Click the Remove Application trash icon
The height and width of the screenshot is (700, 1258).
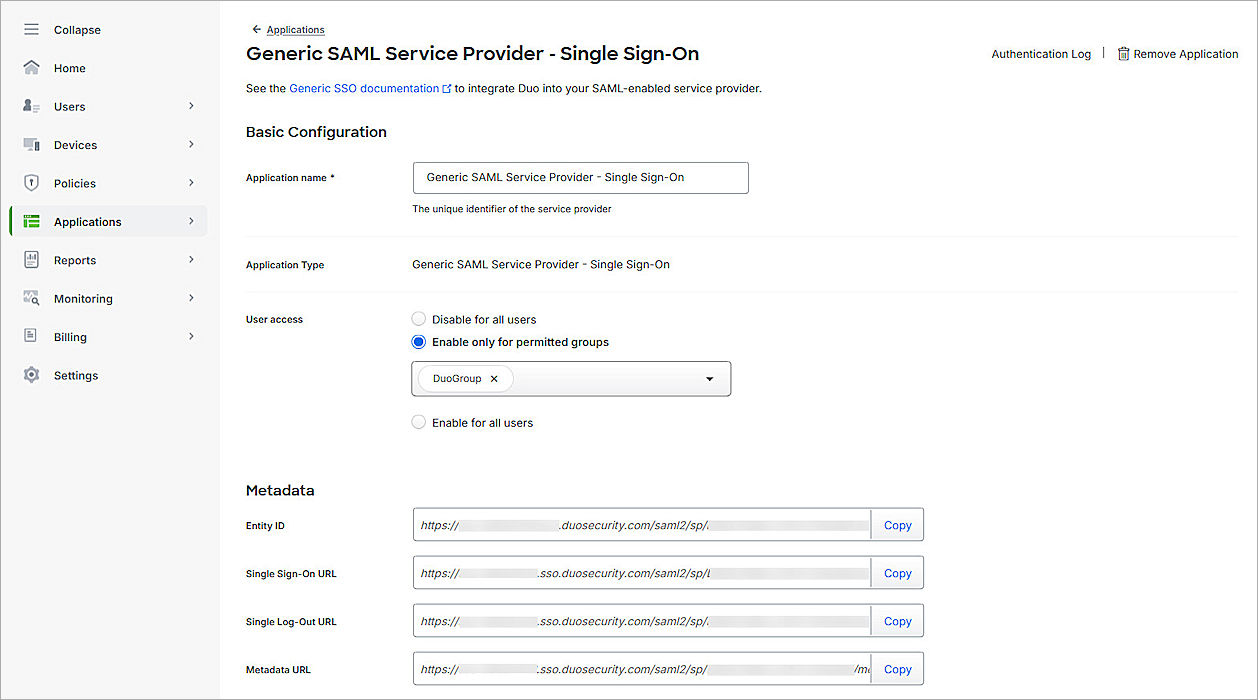1122,53
